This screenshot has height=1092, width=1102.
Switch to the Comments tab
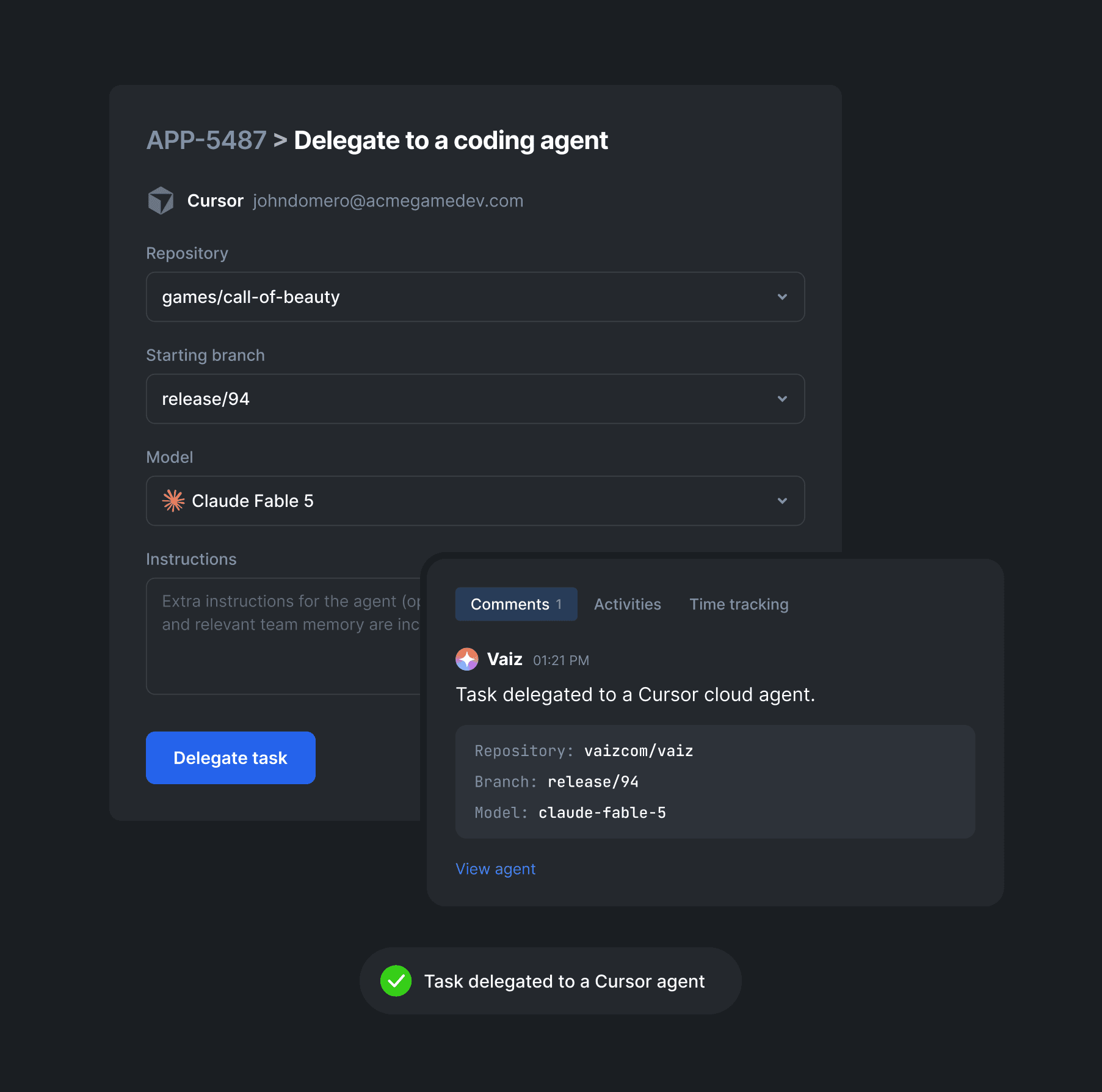click(x=517, y=604)
